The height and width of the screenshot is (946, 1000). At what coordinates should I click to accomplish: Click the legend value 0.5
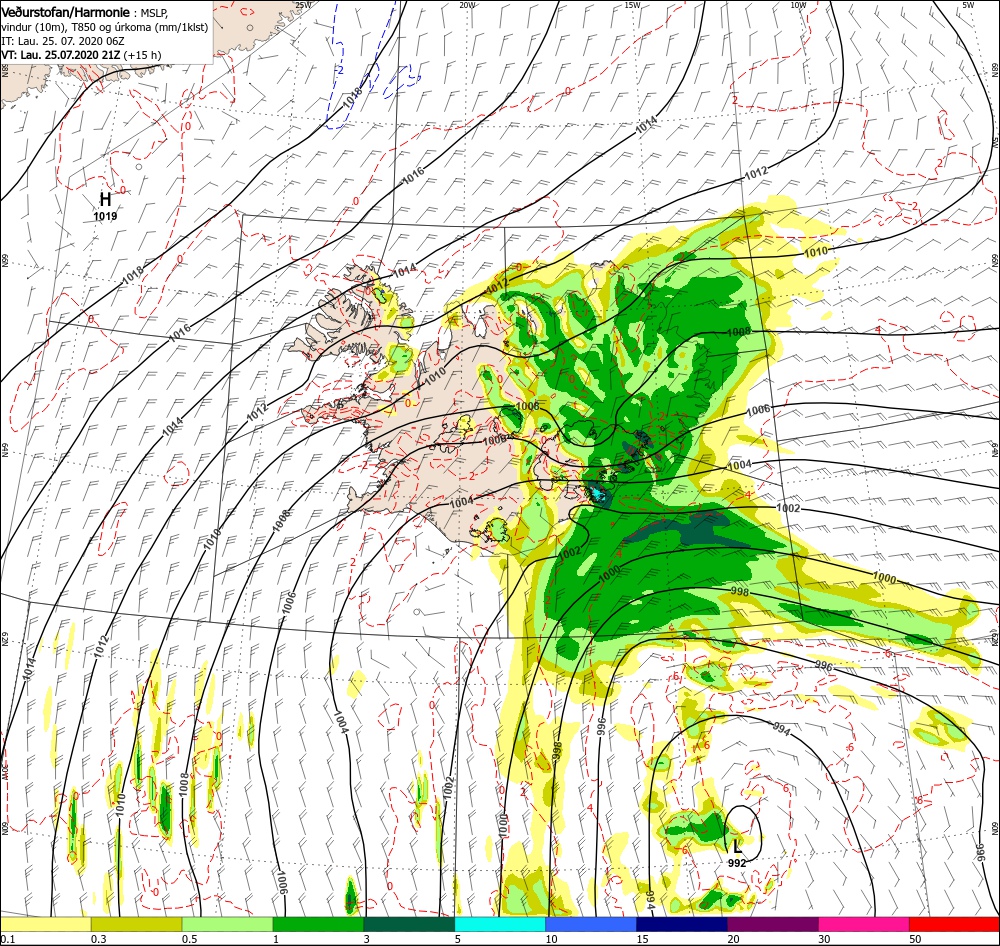(x=189, y=939)
